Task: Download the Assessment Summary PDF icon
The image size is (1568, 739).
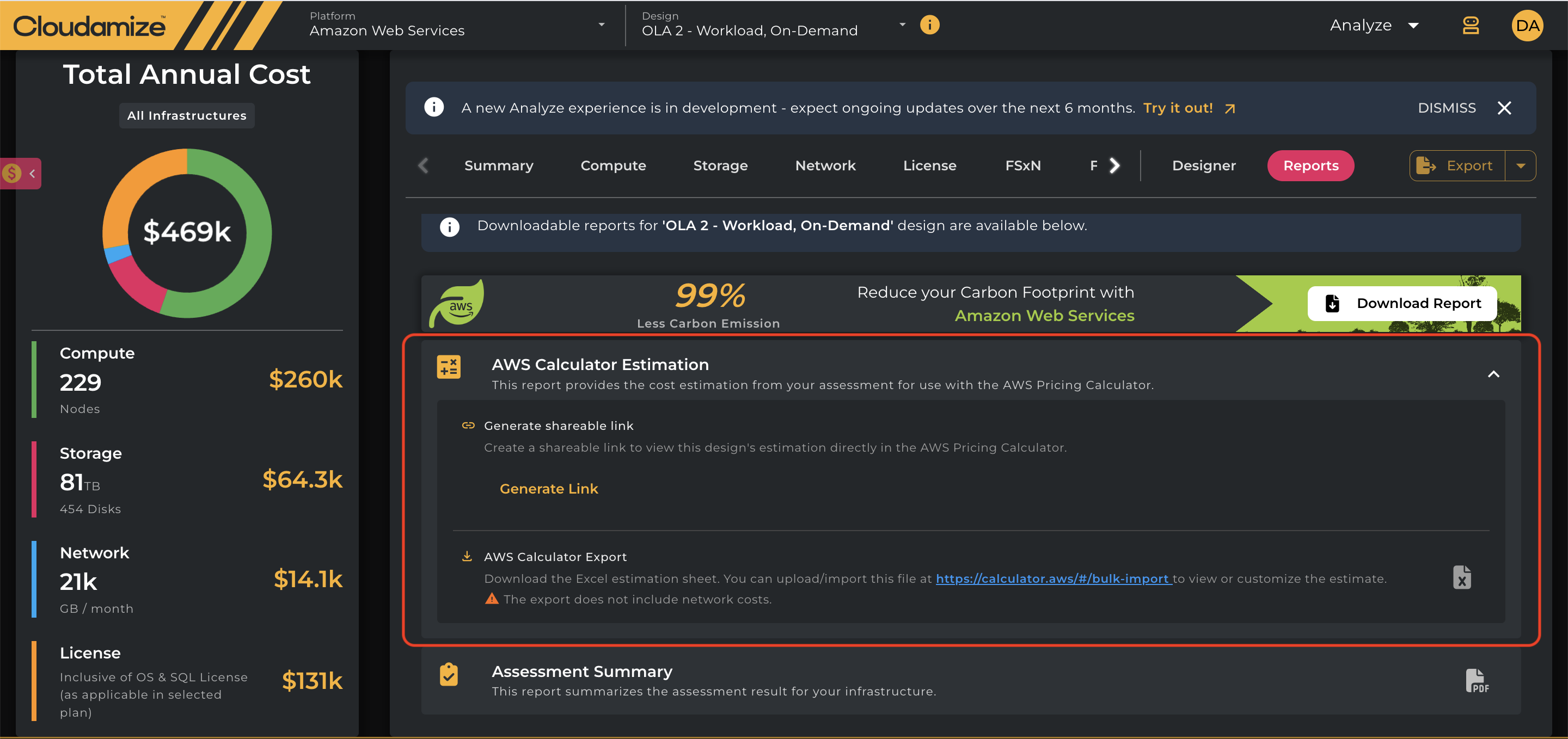Action: (x=1477, y=681)
